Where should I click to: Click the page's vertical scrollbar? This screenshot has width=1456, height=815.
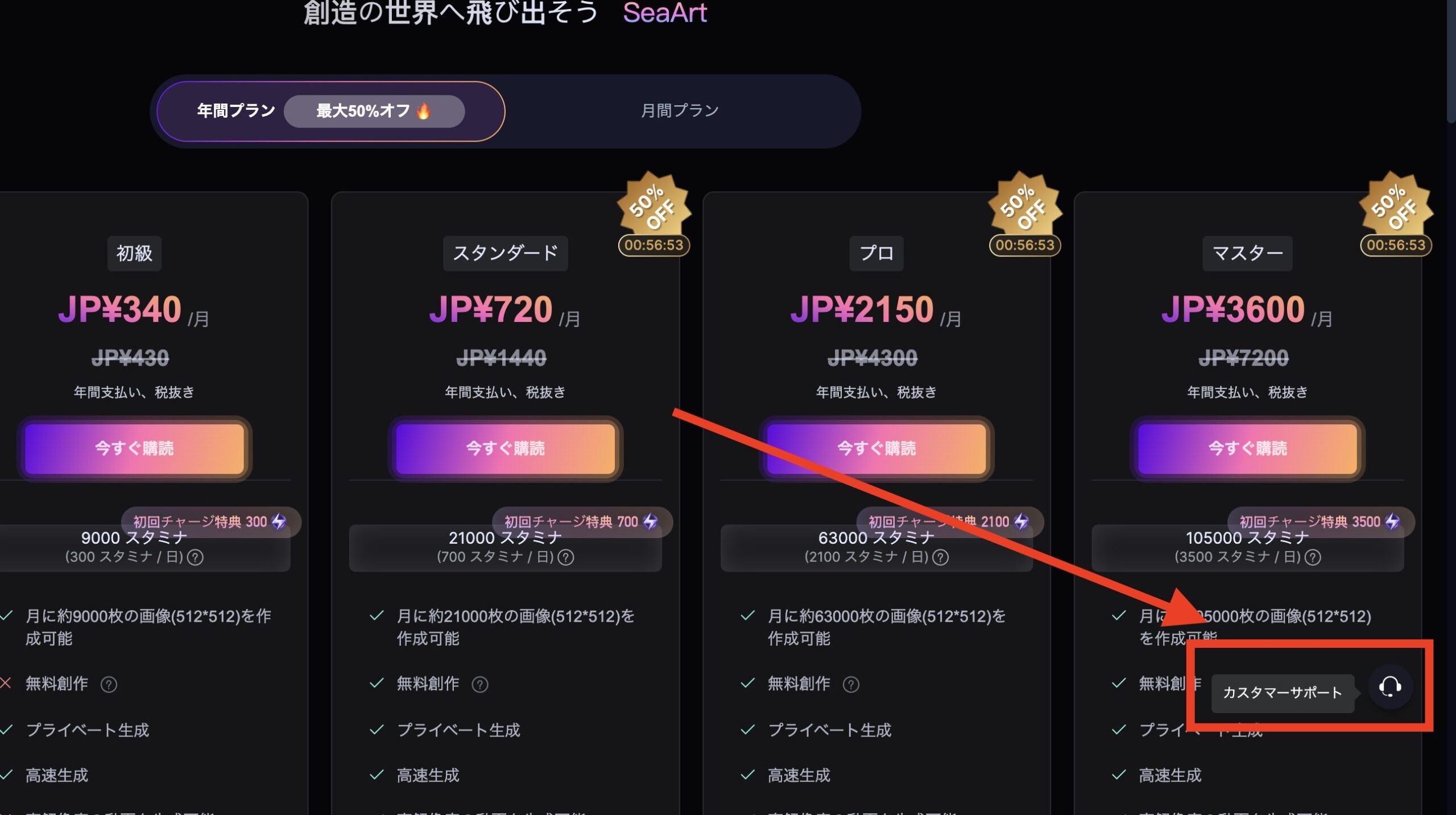1451,60
